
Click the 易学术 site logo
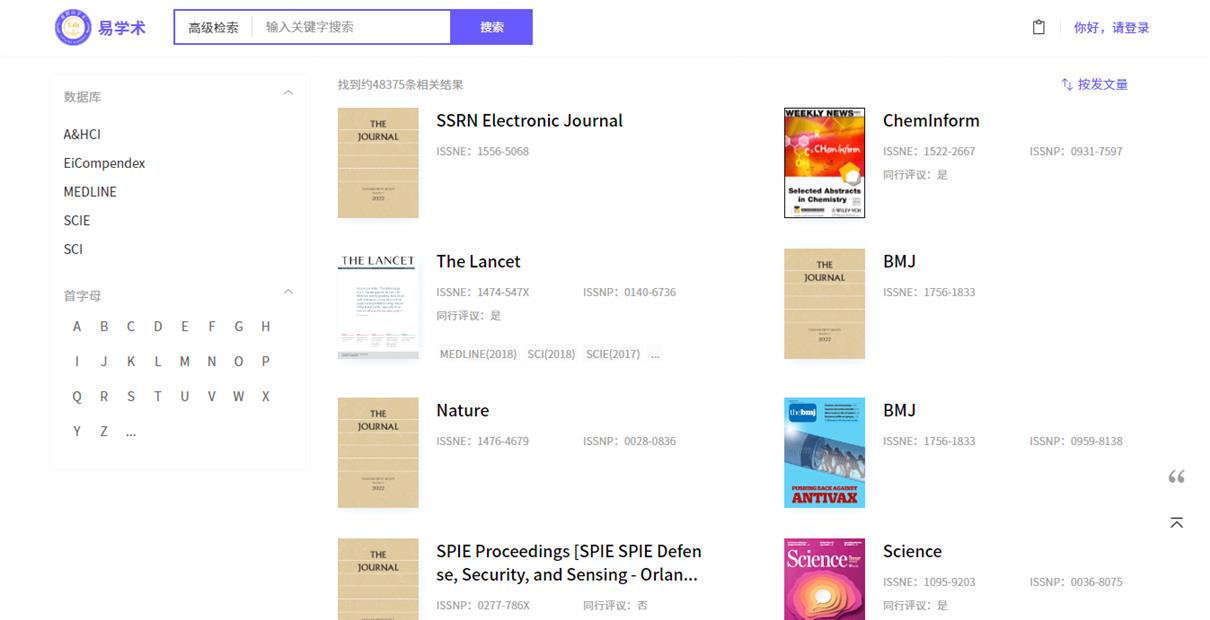[100, 27]
